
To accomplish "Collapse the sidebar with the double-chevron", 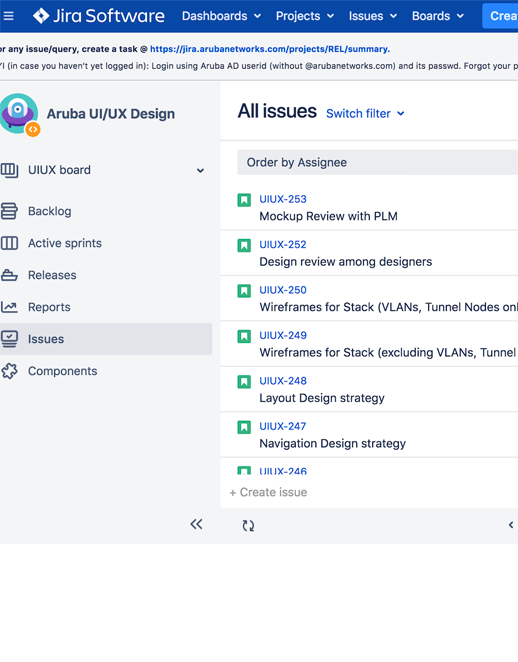I will 196,524.
